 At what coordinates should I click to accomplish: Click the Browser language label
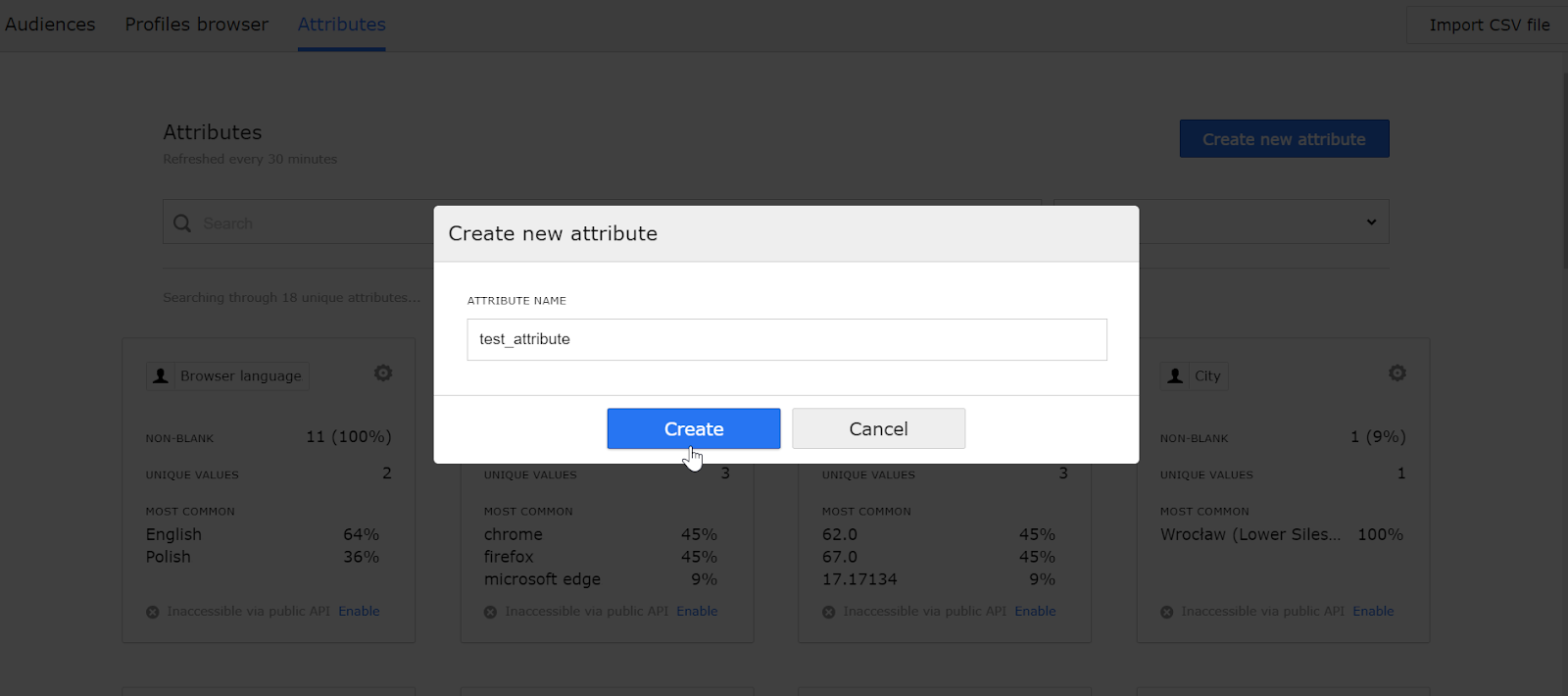pos(241,376)
